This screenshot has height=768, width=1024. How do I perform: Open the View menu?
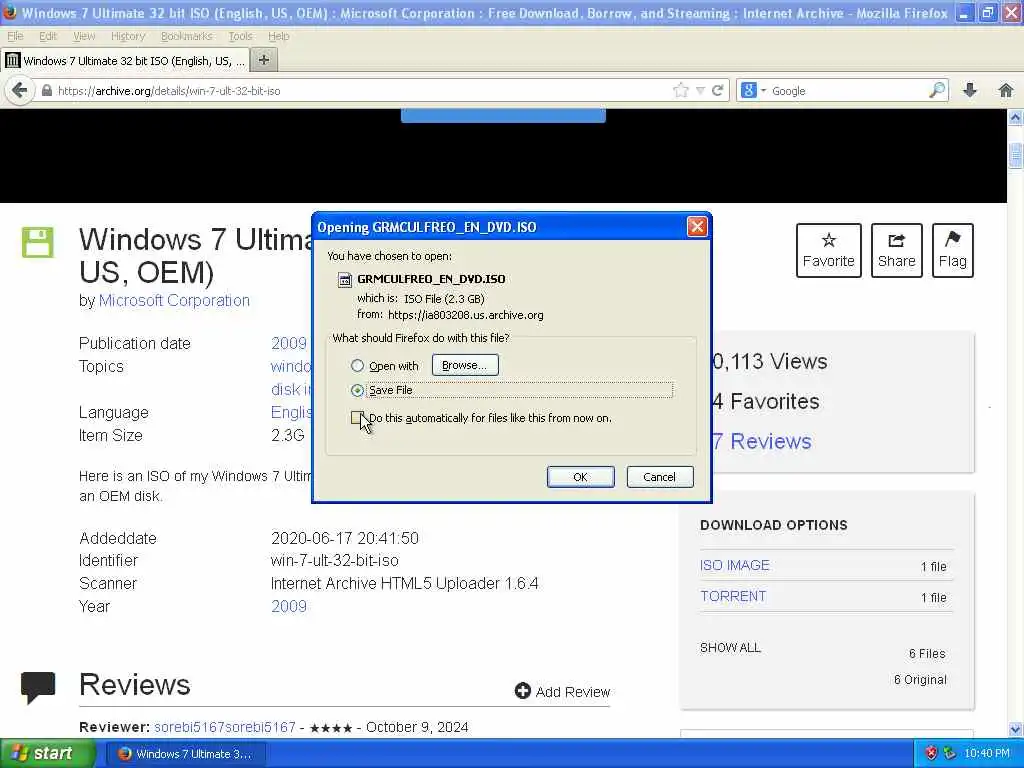[84, 36]
